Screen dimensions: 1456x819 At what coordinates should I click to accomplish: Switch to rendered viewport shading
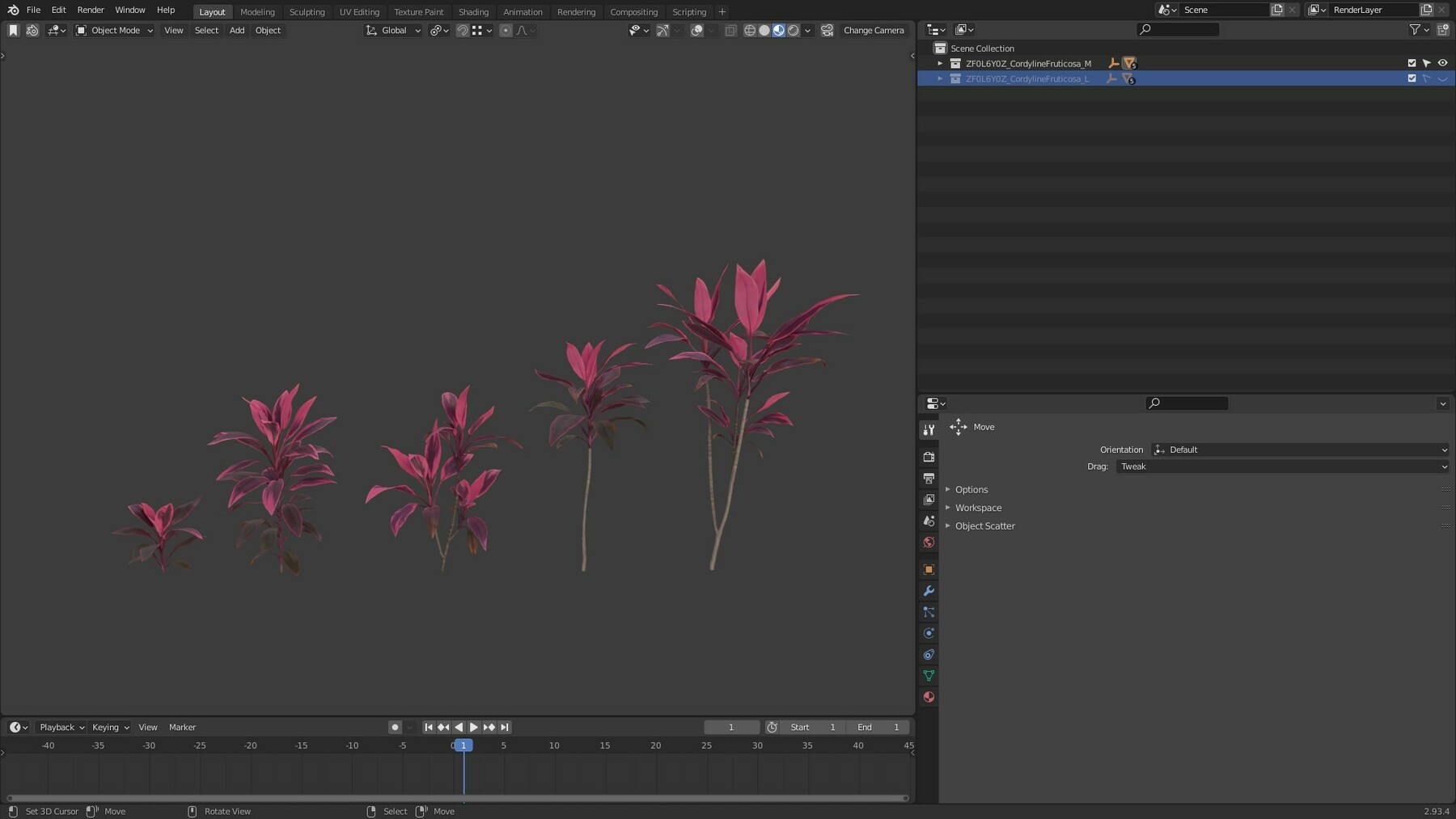coord(794,30)
